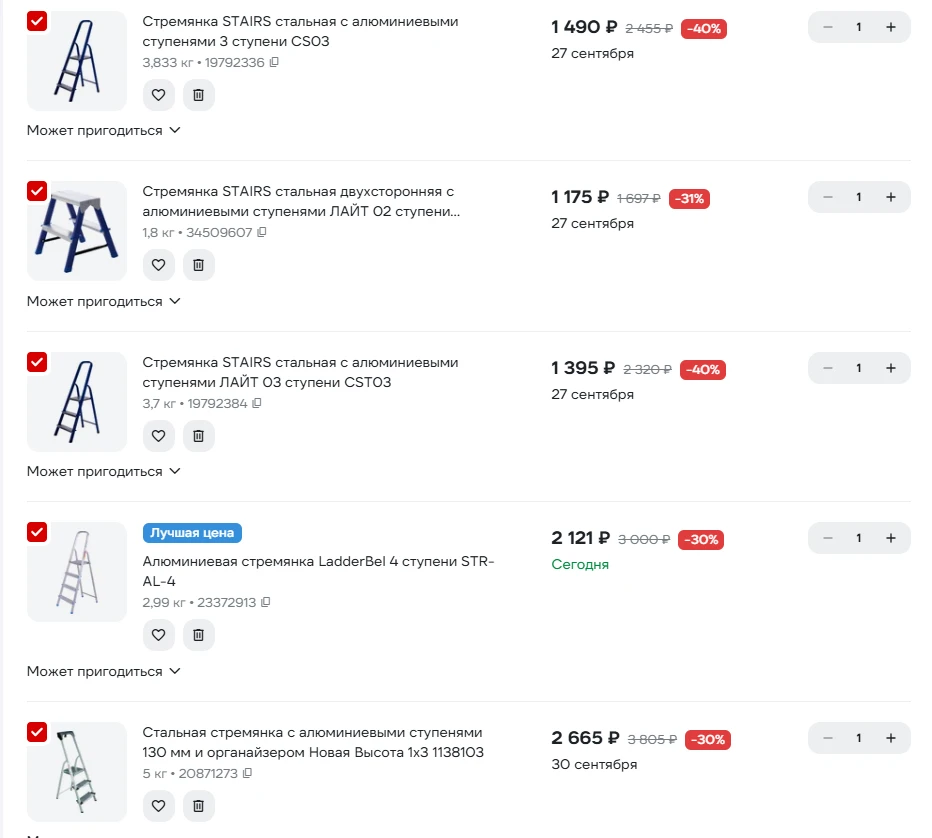Expand 'Может пригодиться' under CS03 ladder
This screenshot has width=932, height=838.
(103, 130)
